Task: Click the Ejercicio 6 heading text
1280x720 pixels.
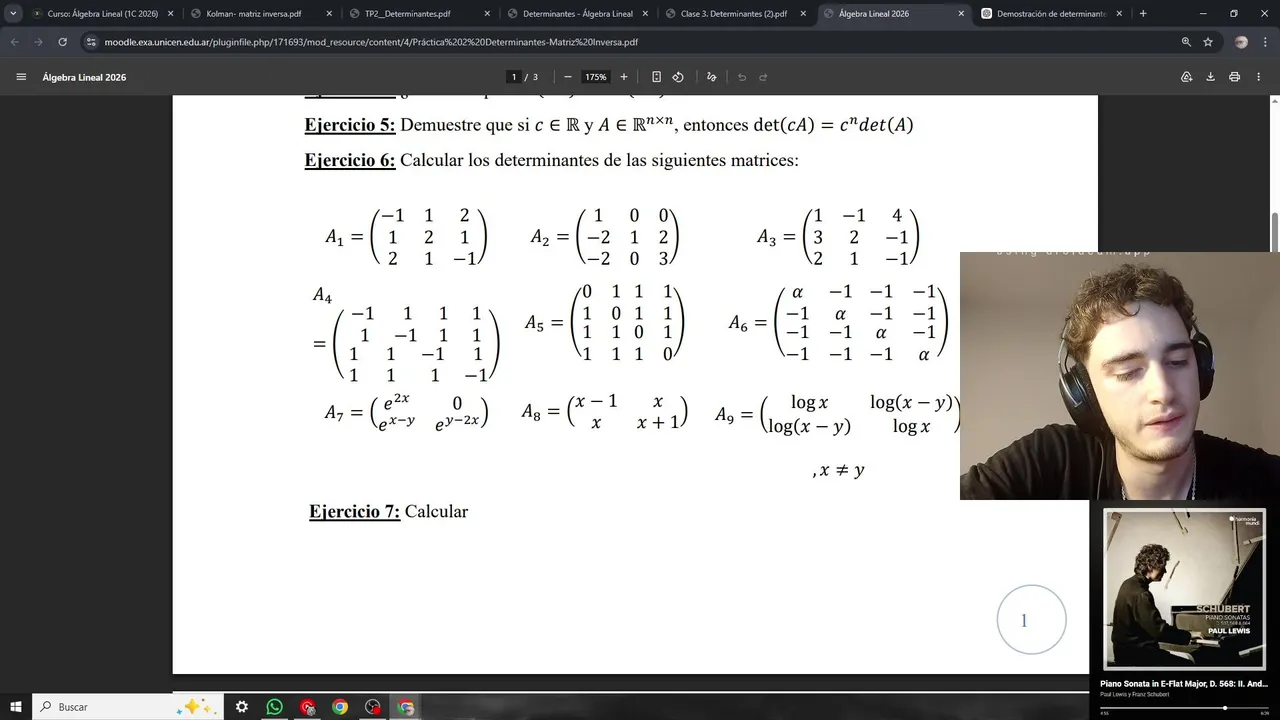Action: [x=350, y=160]
